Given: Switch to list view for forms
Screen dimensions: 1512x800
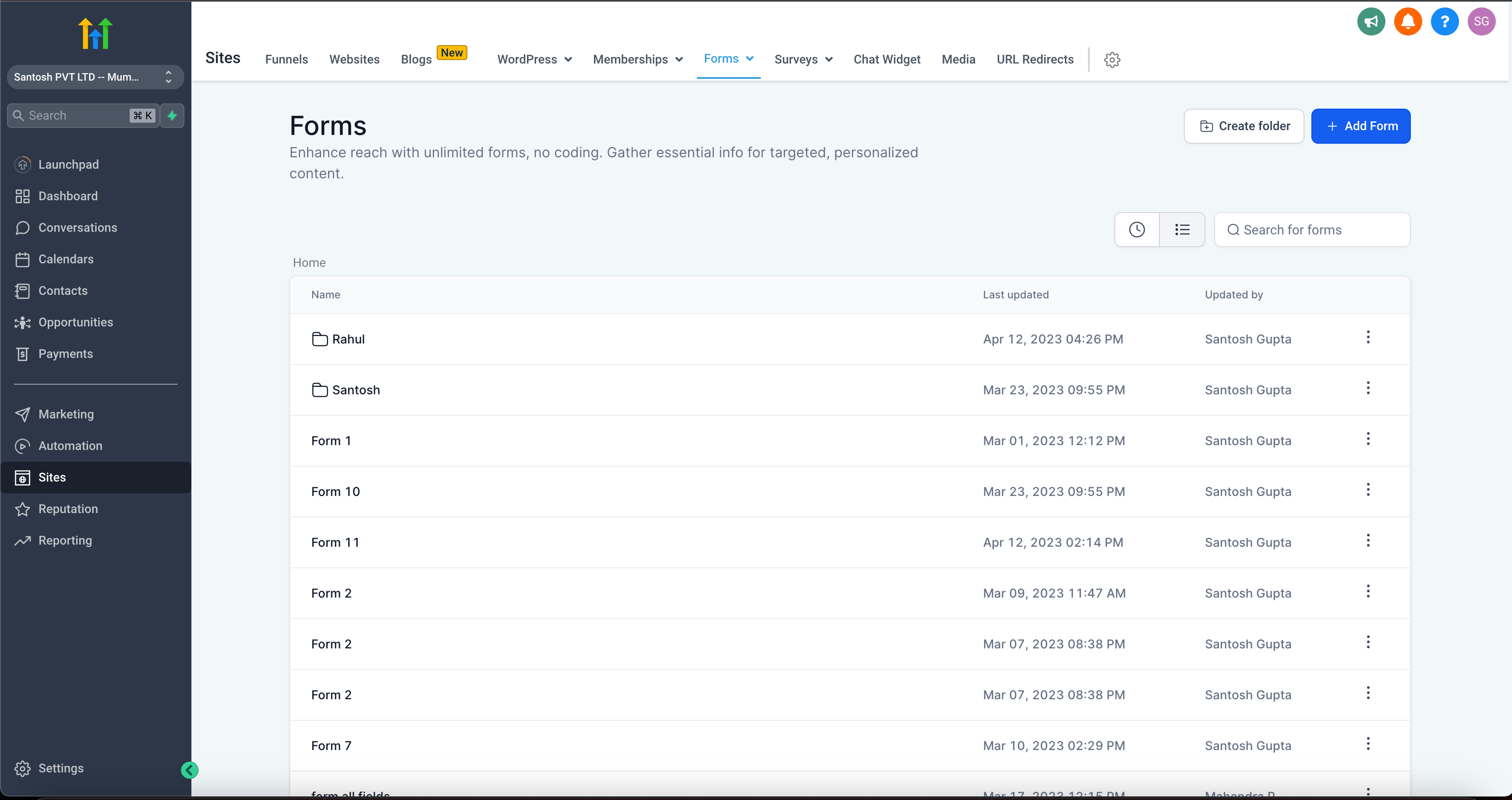Looking at the screenshot, I should [1182, 230].
